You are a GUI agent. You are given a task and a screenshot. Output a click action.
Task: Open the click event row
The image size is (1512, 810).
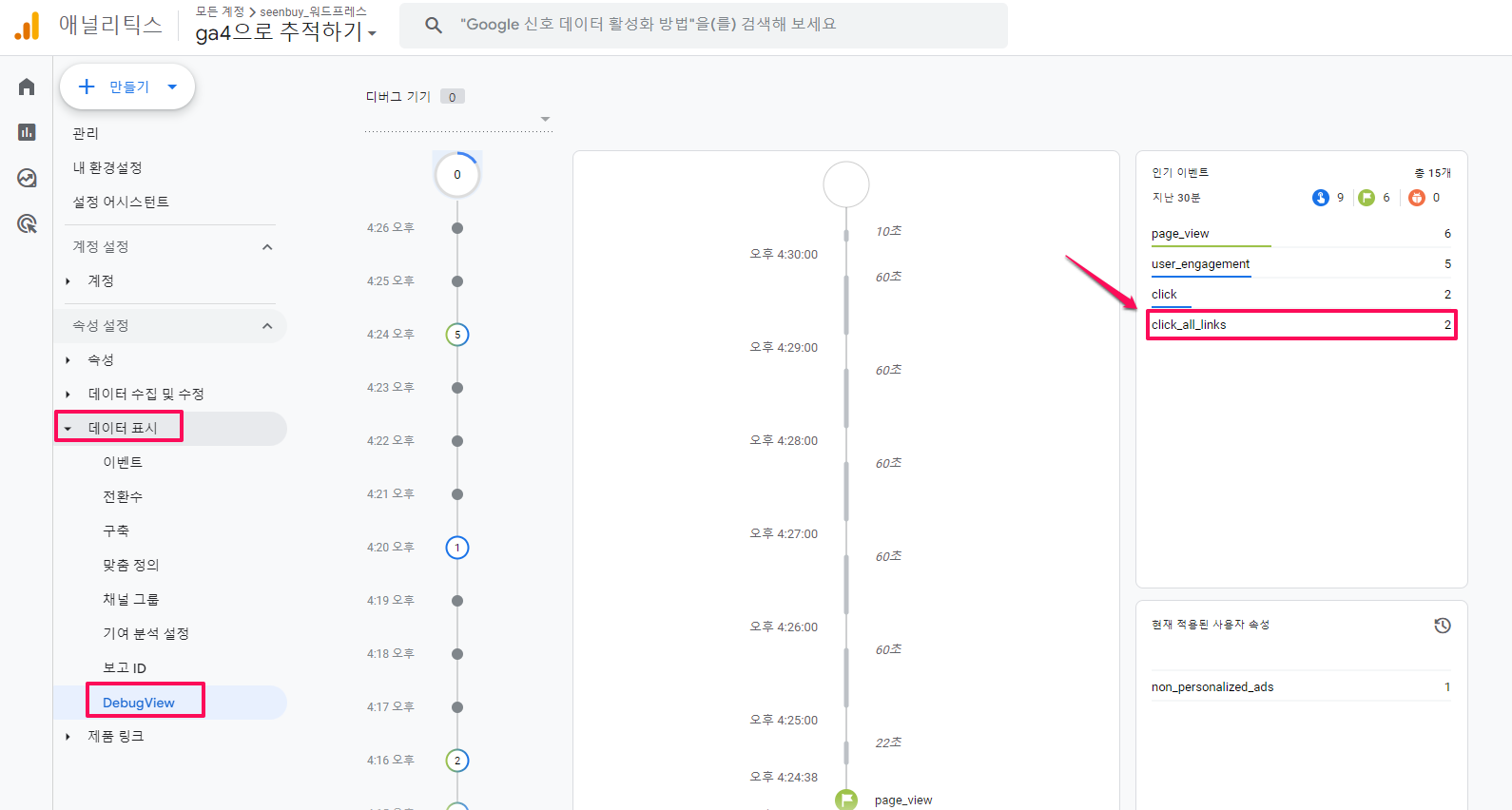pos(1301,295)
